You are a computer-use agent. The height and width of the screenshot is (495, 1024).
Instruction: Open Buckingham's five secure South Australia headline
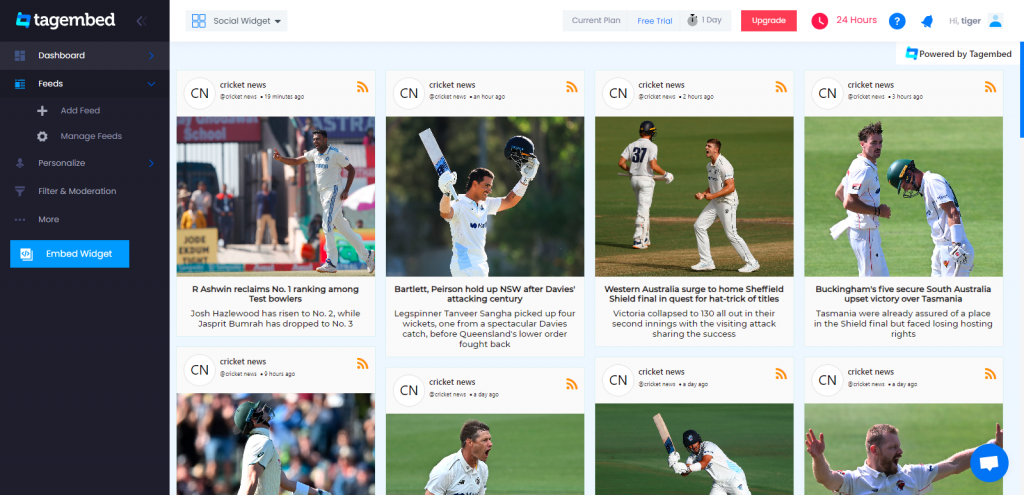click(x=903, y=294)
